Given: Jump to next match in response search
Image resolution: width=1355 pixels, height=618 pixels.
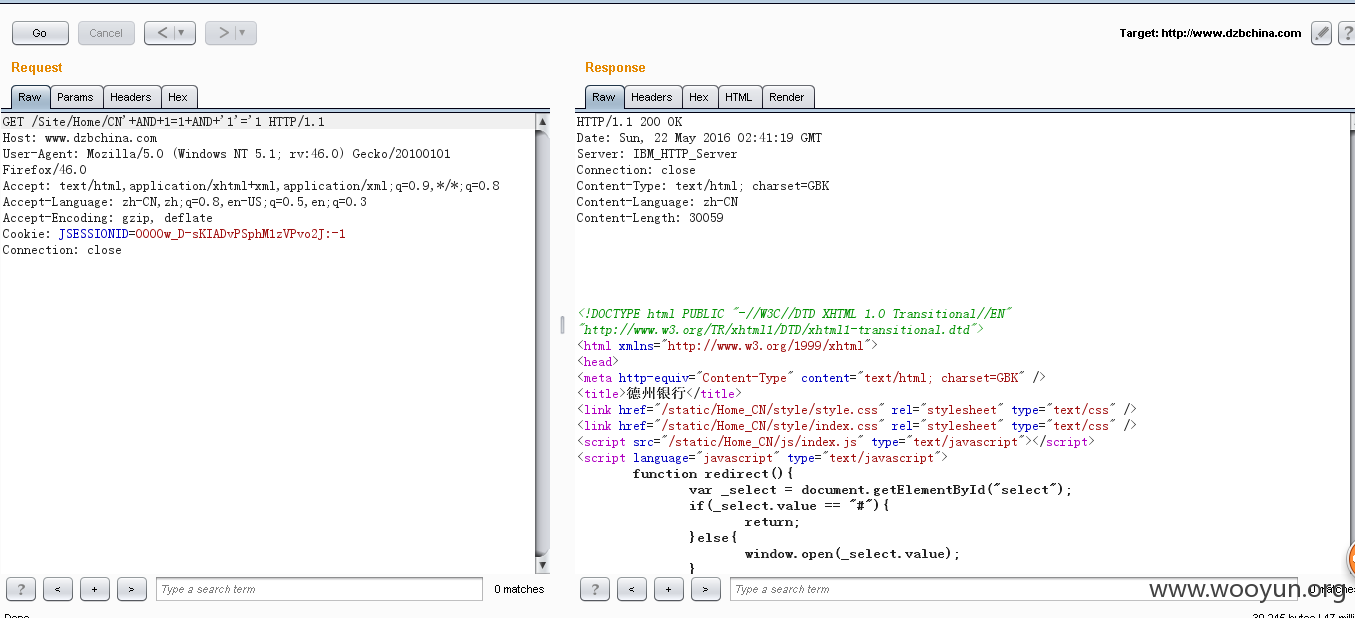Looking at the screenshot, I should point(706,589).
